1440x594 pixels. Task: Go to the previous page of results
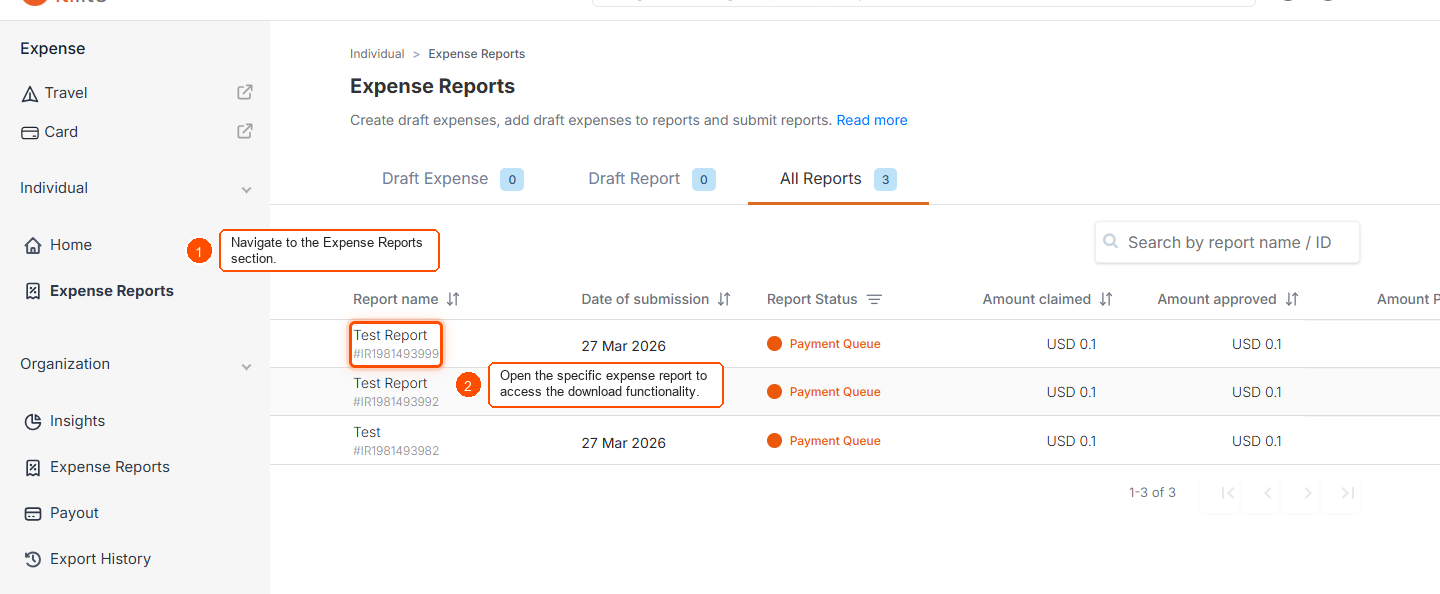tap(1268, 493)
